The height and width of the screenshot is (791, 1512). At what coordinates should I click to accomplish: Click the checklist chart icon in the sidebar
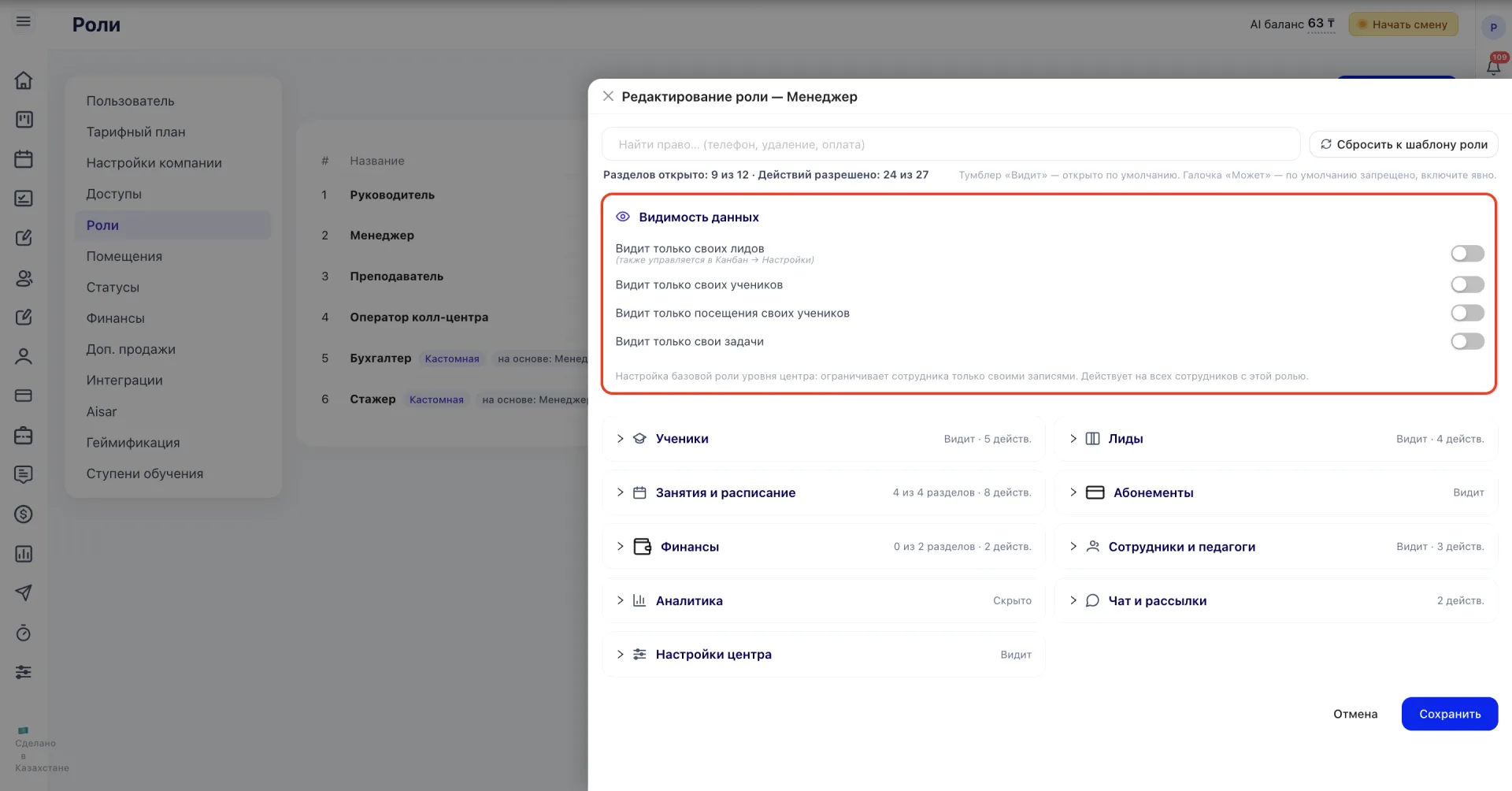[x=24, y=199]
